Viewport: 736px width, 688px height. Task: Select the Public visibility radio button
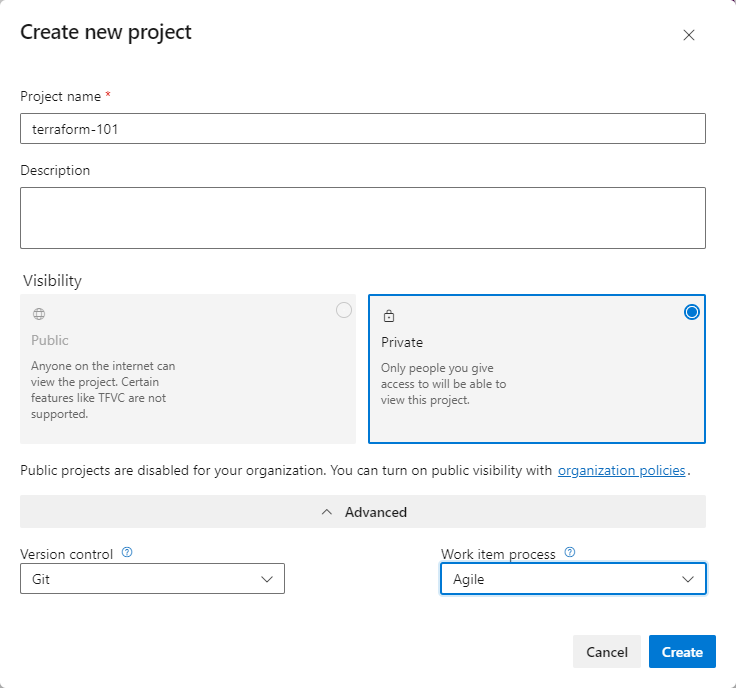(344, 310)
